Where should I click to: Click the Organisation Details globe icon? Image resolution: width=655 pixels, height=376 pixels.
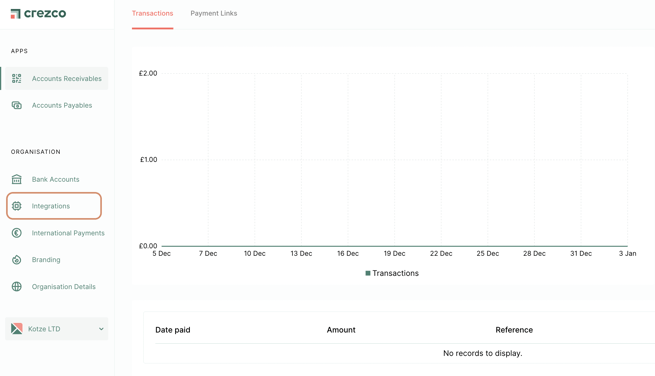17,287
